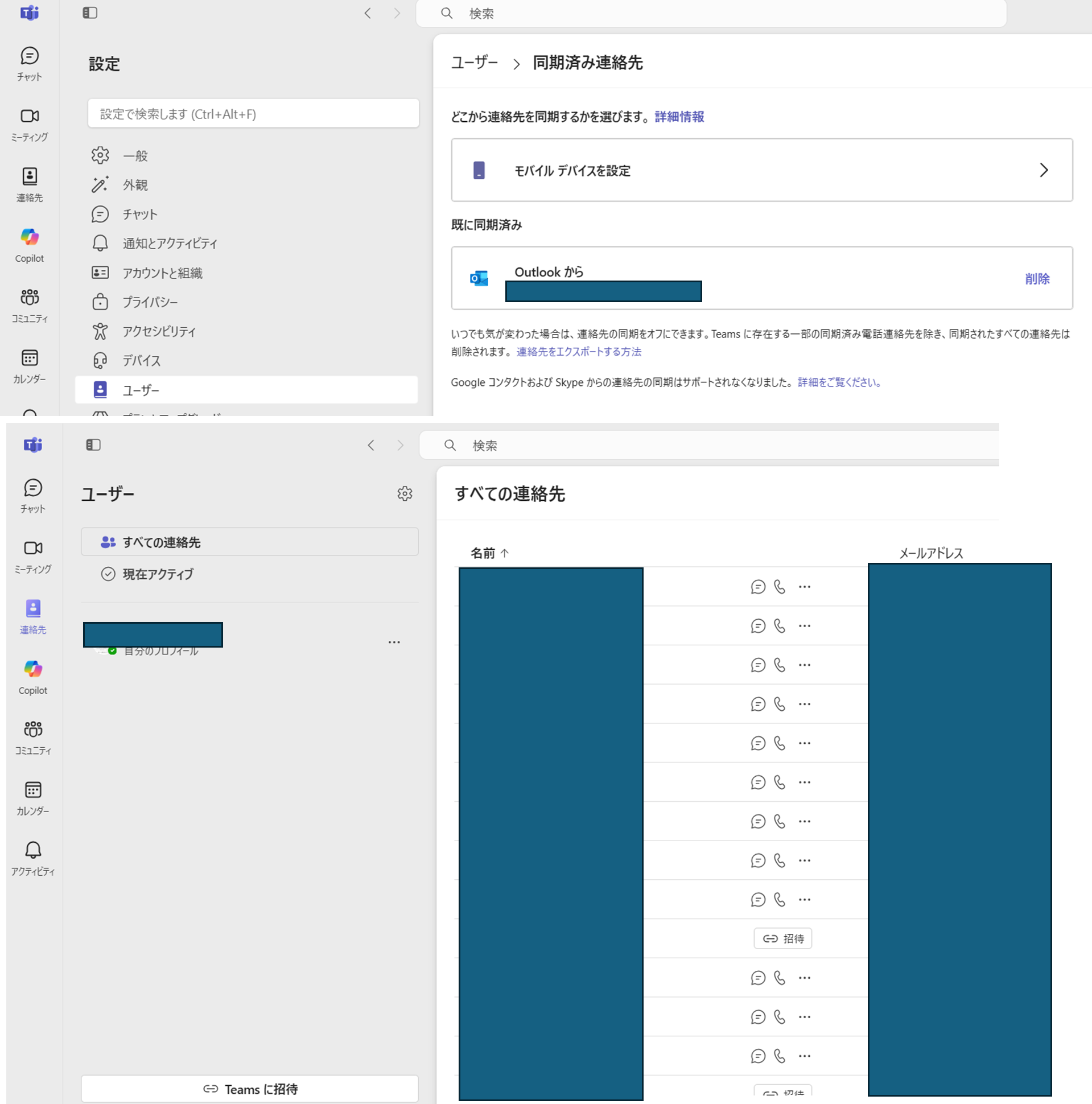Click the search field in settings window
This screenshot has width=1092, height=1104.
711,14
